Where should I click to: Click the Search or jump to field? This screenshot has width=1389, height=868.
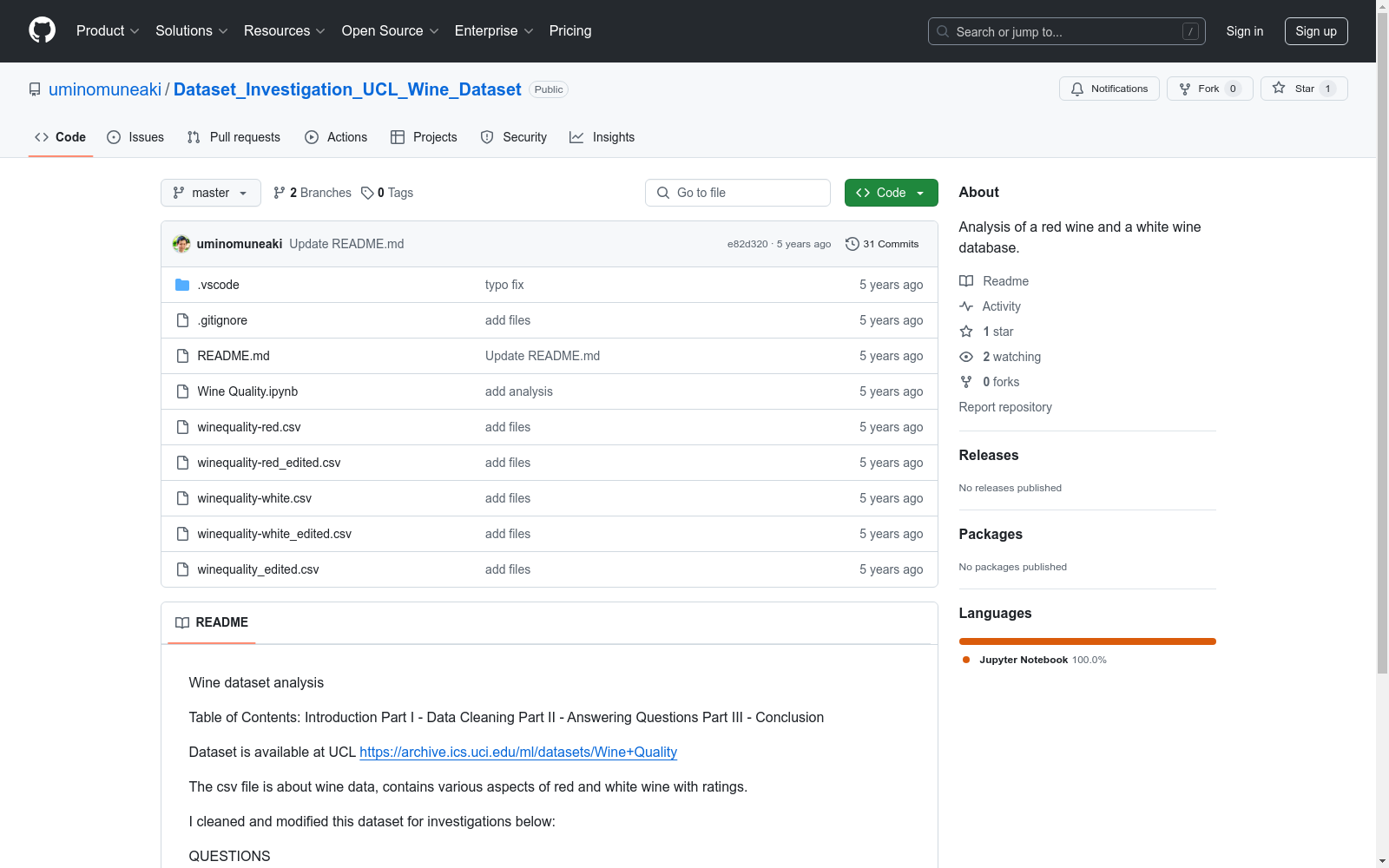coord(1067,31)
